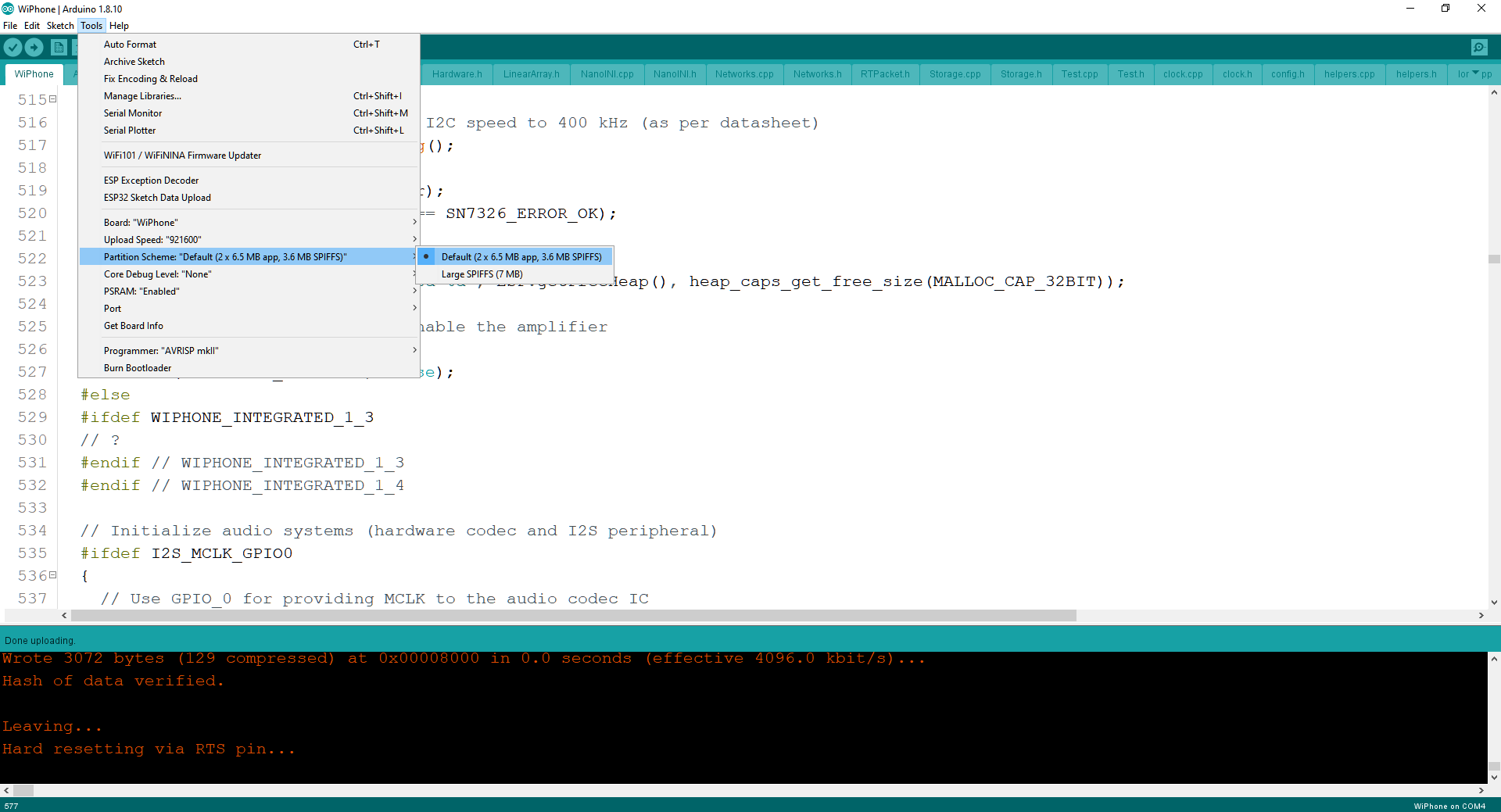Open the Sketch menu
The width and height of the screenshot is (1501, 812).
(60, 25)
